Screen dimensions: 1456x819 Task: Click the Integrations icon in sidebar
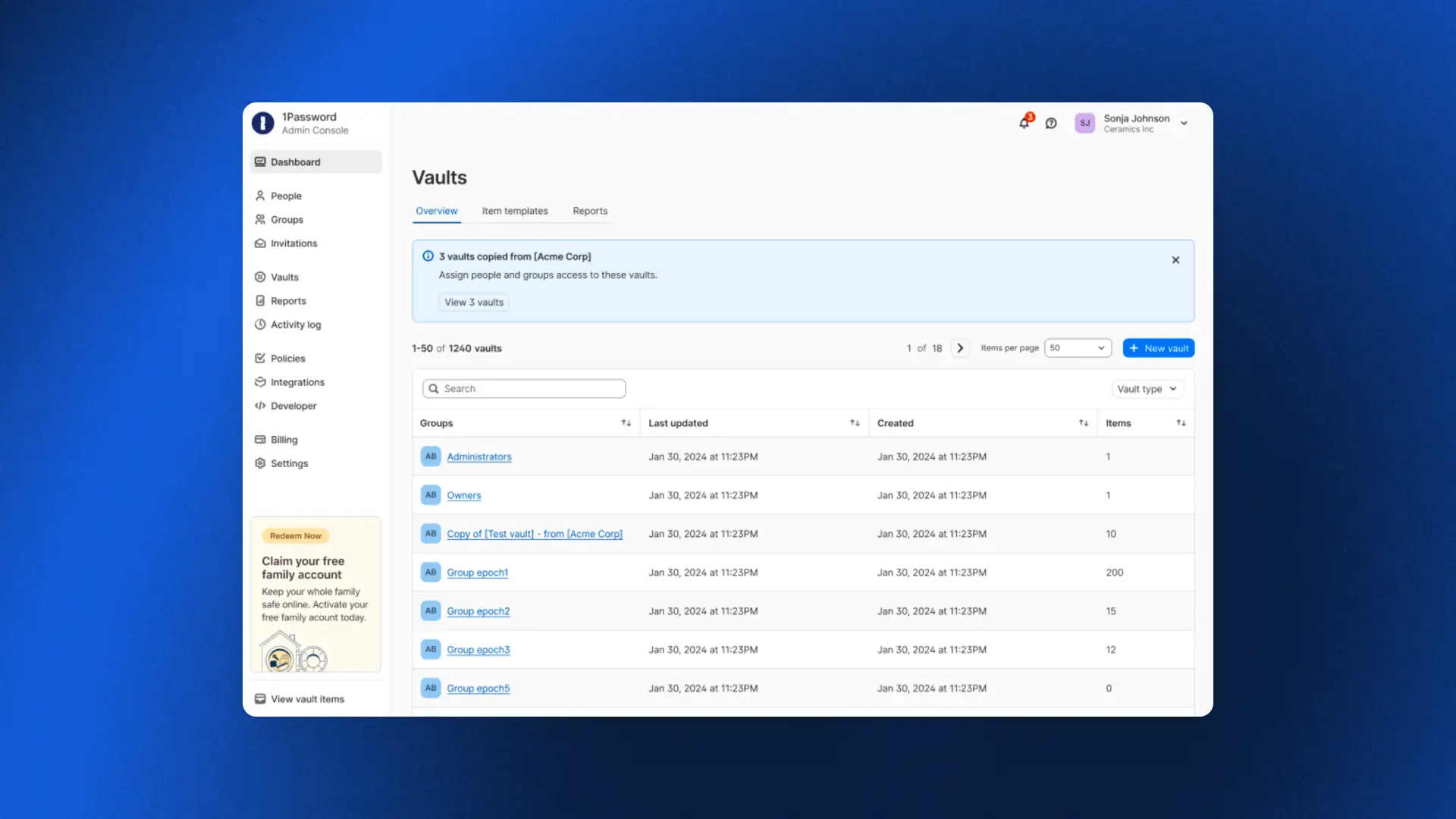[x=260, y=382]
